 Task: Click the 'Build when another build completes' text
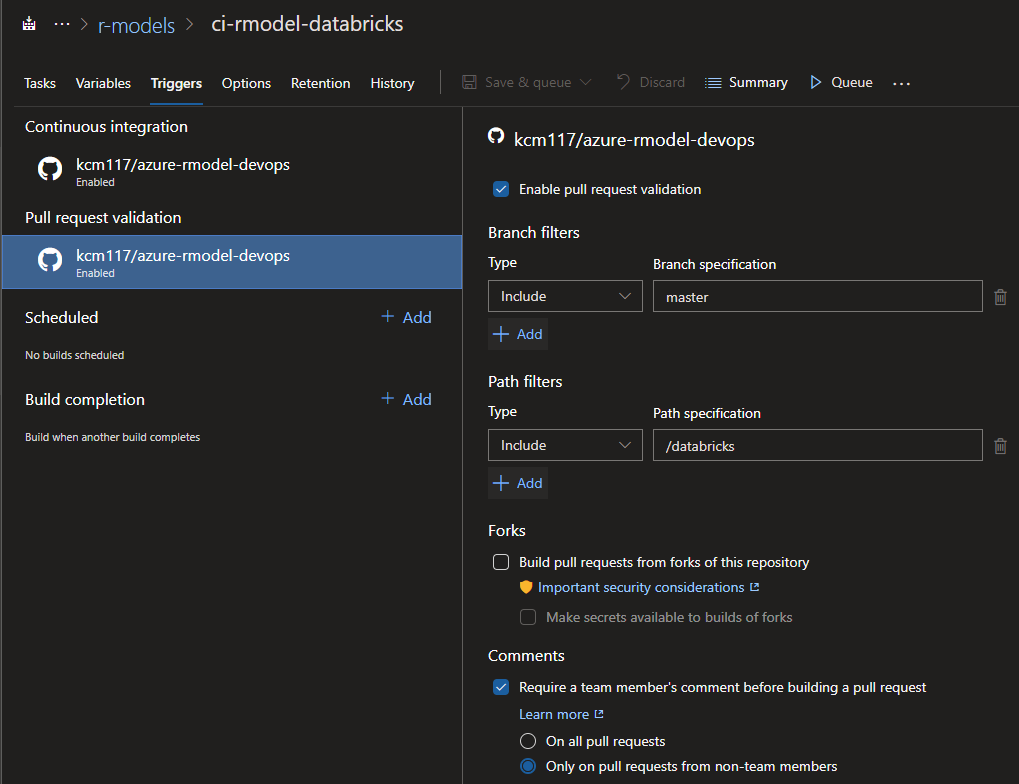click(112, 437)
